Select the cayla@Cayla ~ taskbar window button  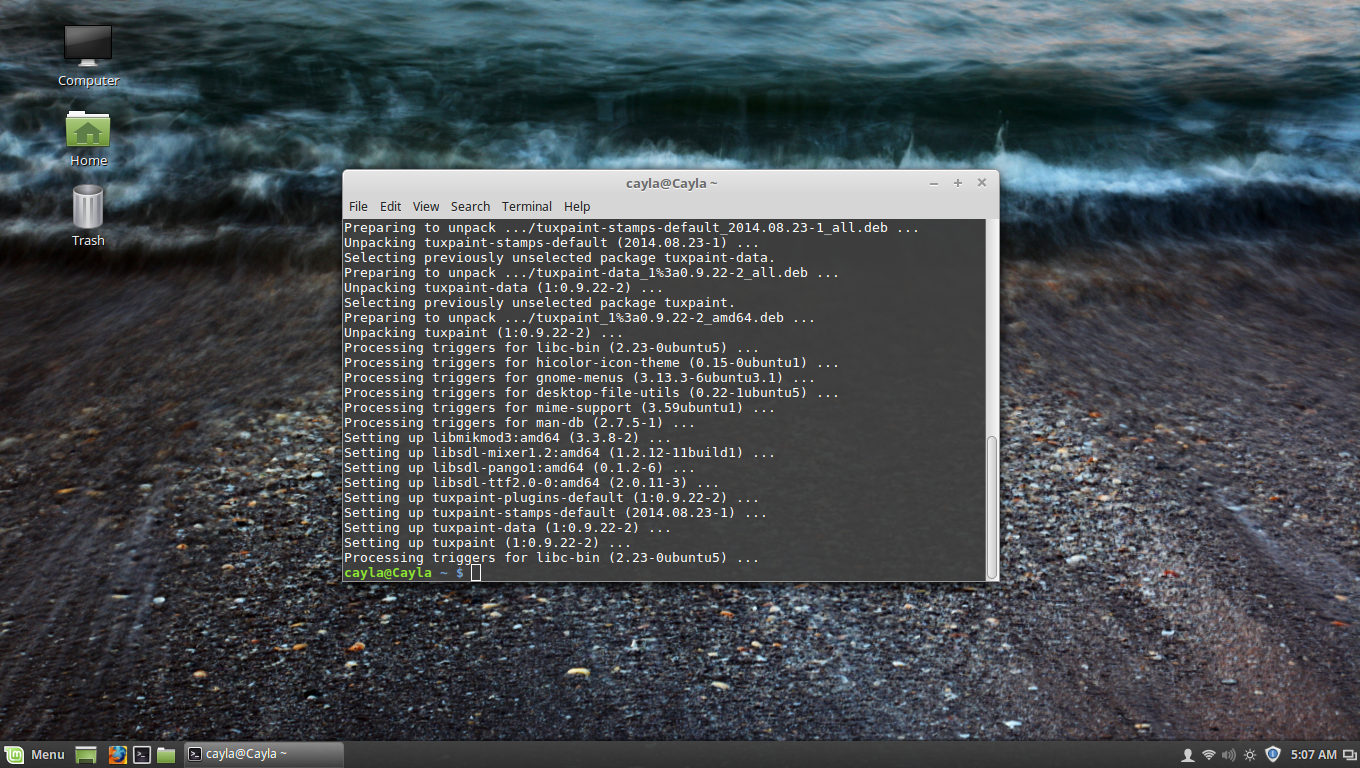262,755
